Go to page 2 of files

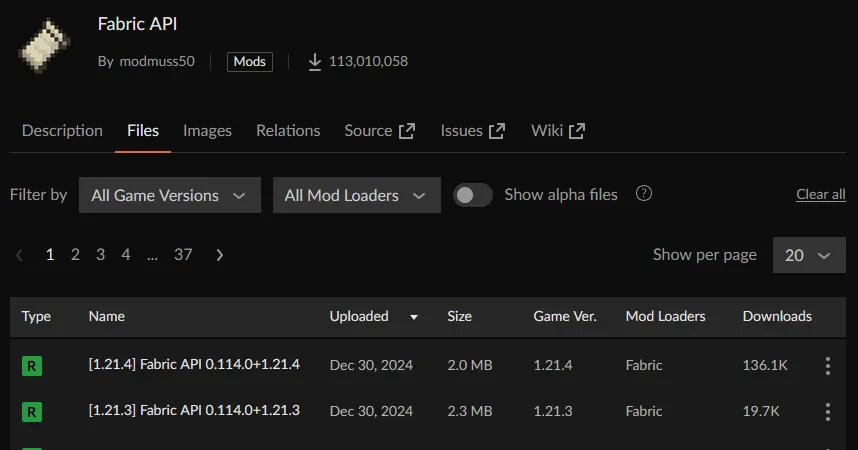(76, 255)
